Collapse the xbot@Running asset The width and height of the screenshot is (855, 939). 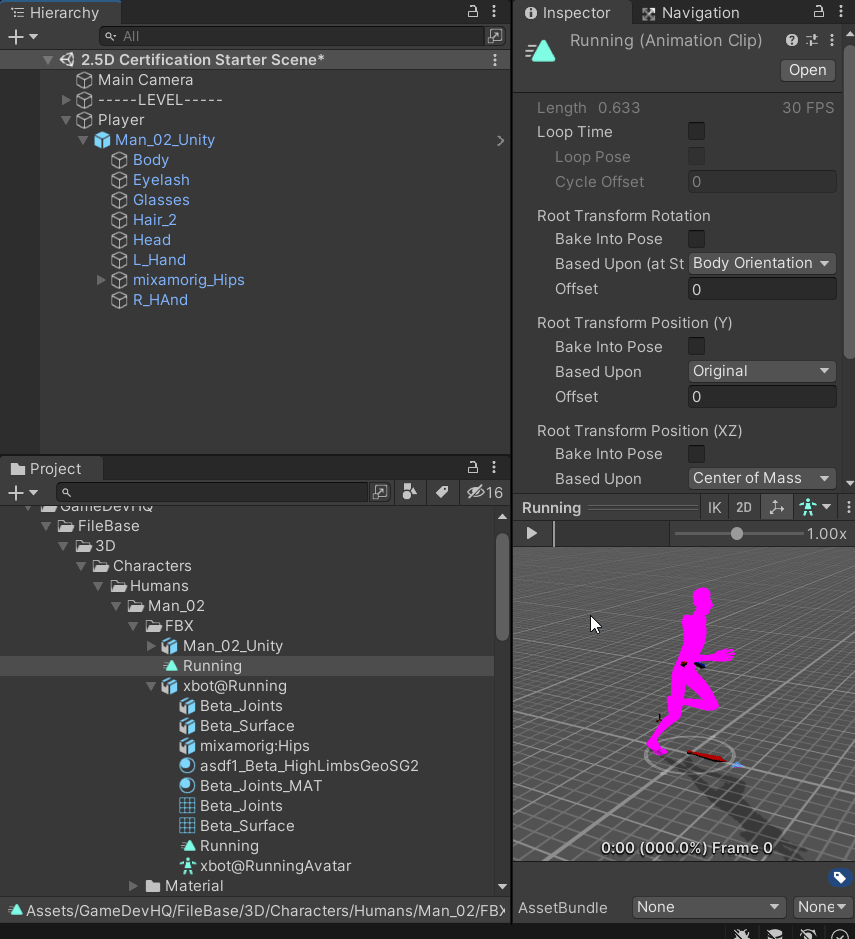pyautogui.click(x=151, y=686)
